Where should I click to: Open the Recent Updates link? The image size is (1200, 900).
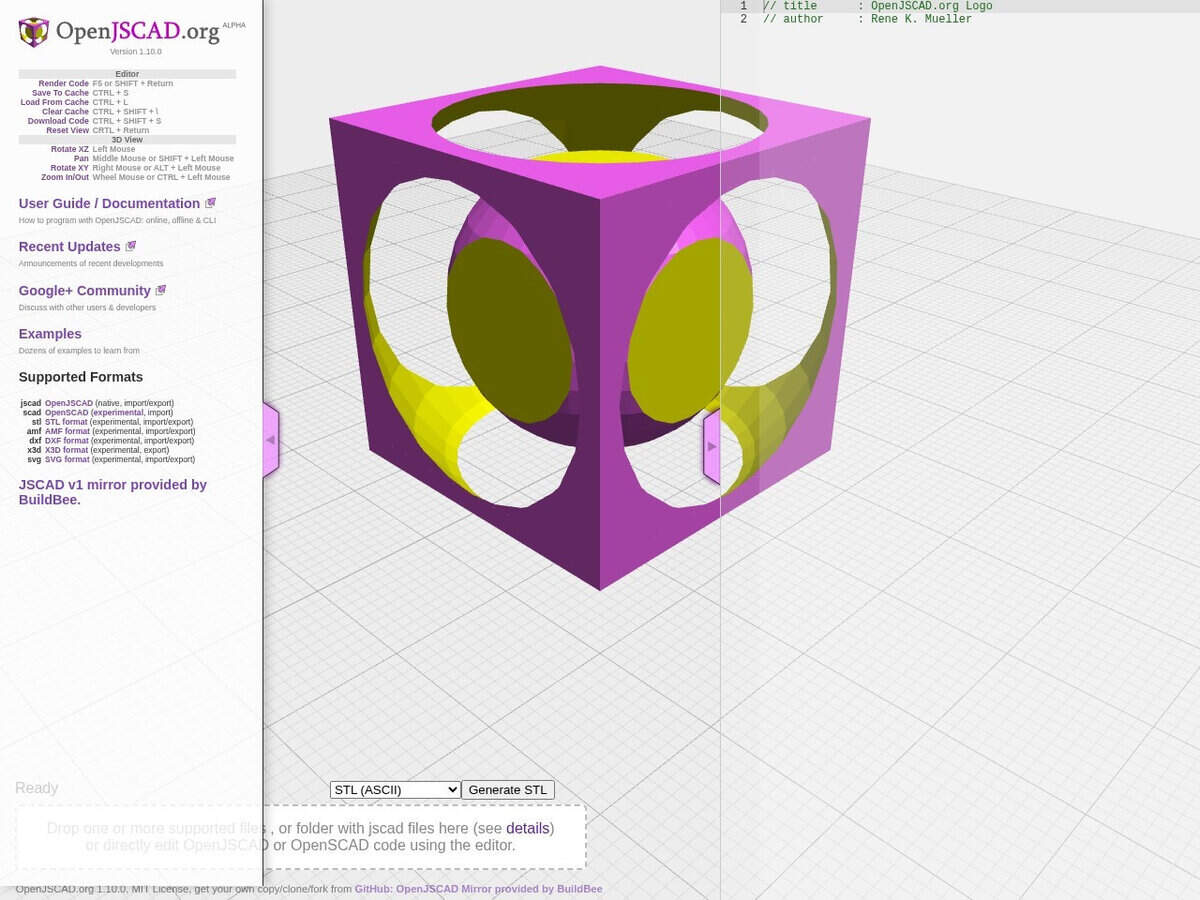70,246
